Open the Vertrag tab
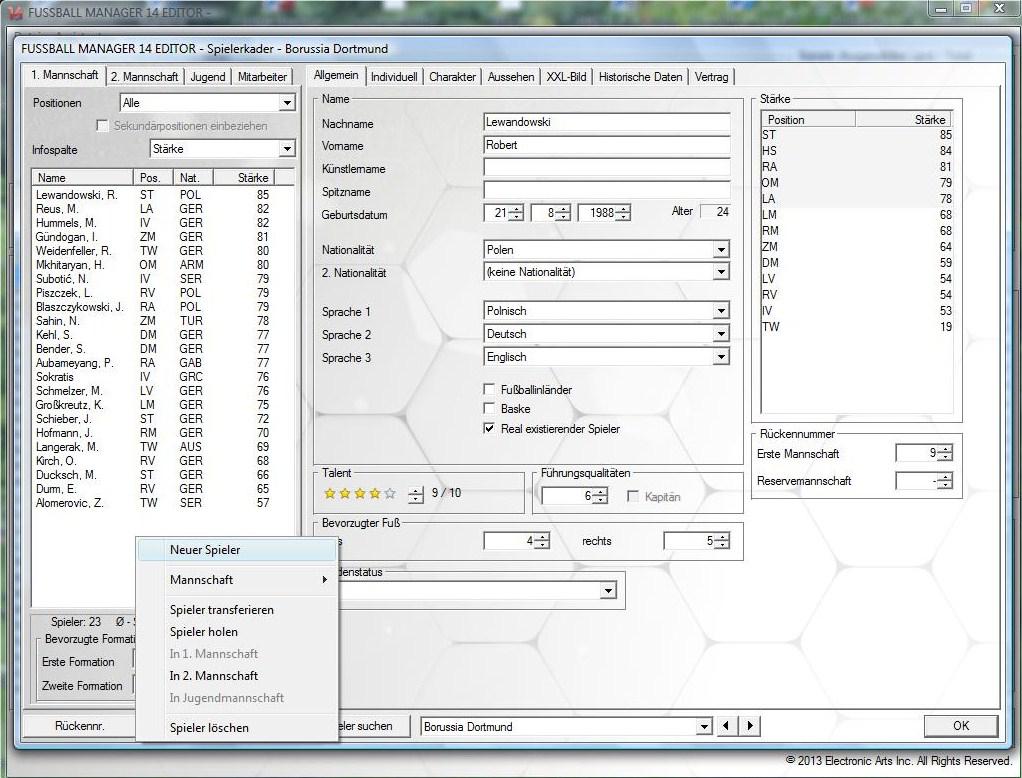 [711, 76]
